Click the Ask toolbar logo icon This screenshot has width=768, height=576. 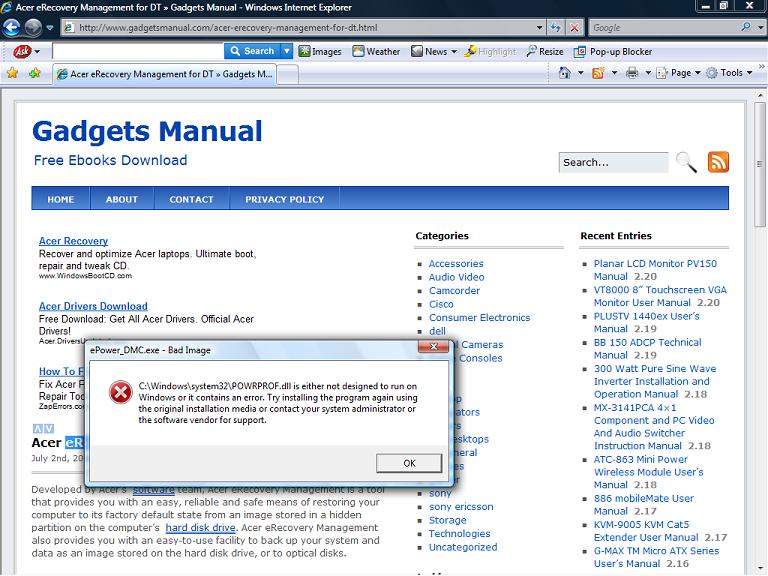[x=22, y=51]
